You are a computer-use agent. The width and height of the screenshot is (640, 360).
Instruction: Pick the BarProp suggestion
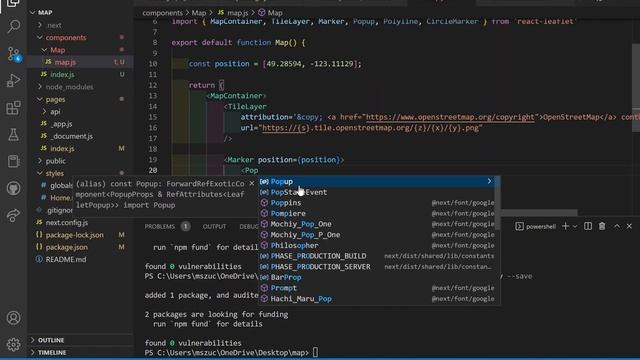coord(377,278)
